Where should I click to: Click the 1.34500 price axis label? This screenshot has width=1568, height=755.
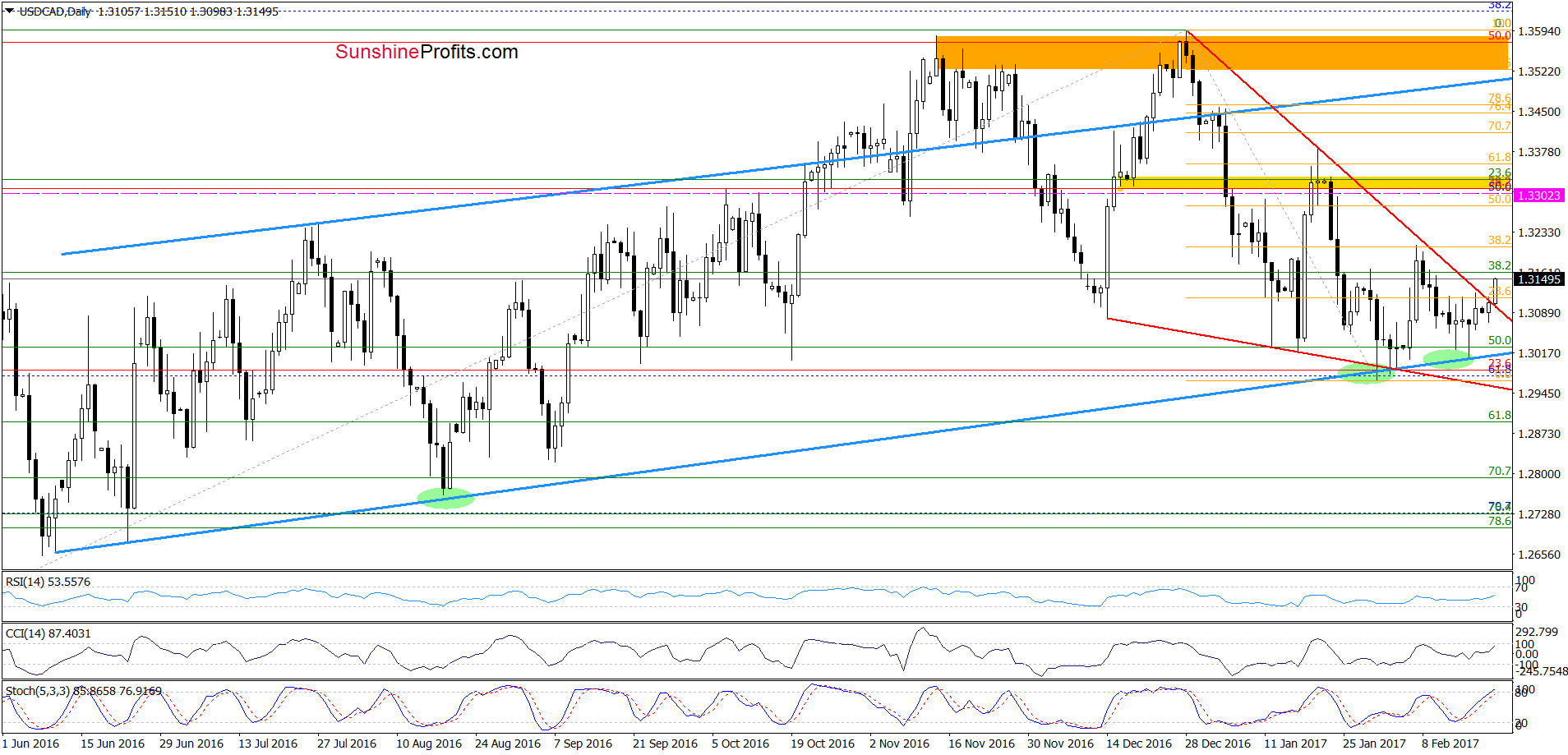[1539, 112]
